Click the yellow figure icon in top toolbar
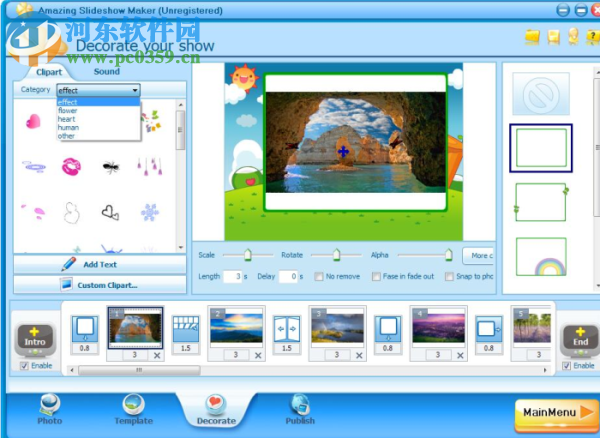600x438 pixels. (573, 37)
